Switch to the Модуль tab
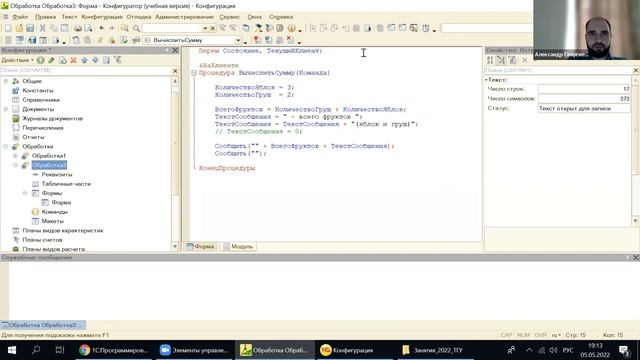Screen dimensions: 640x360 [x=238, y=247]
